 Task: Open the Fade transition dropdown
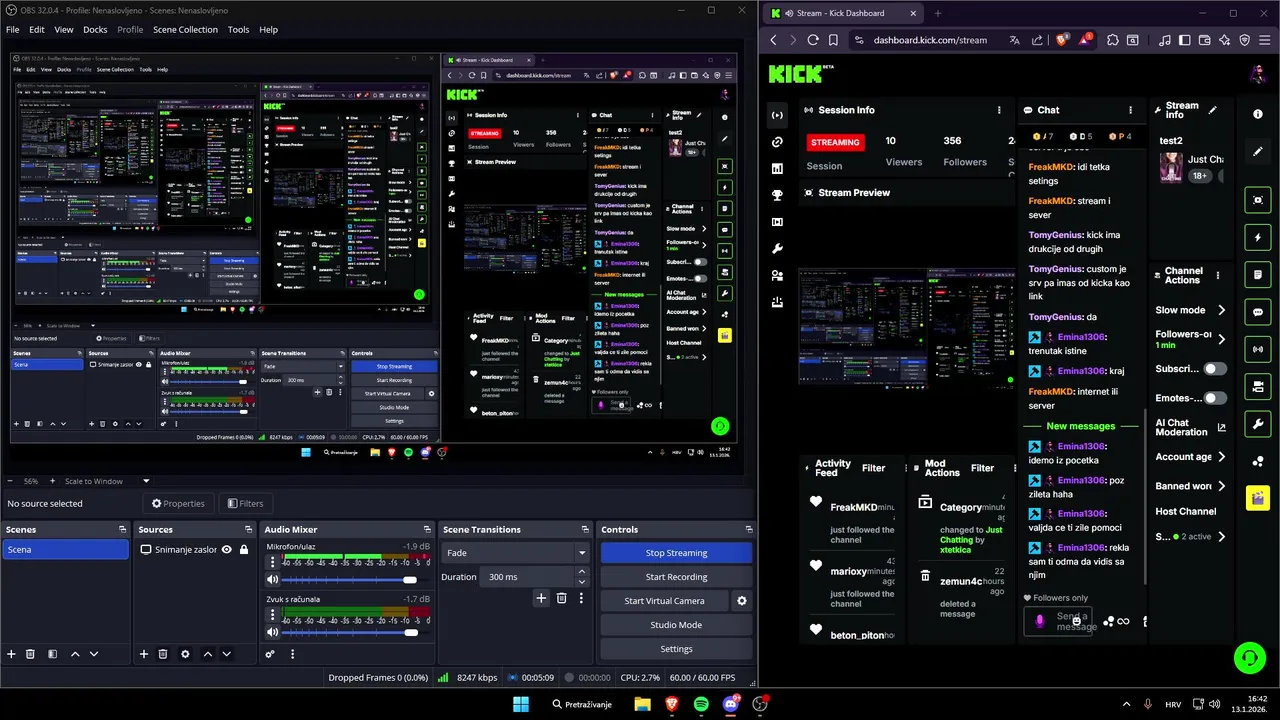click(515, 553)
